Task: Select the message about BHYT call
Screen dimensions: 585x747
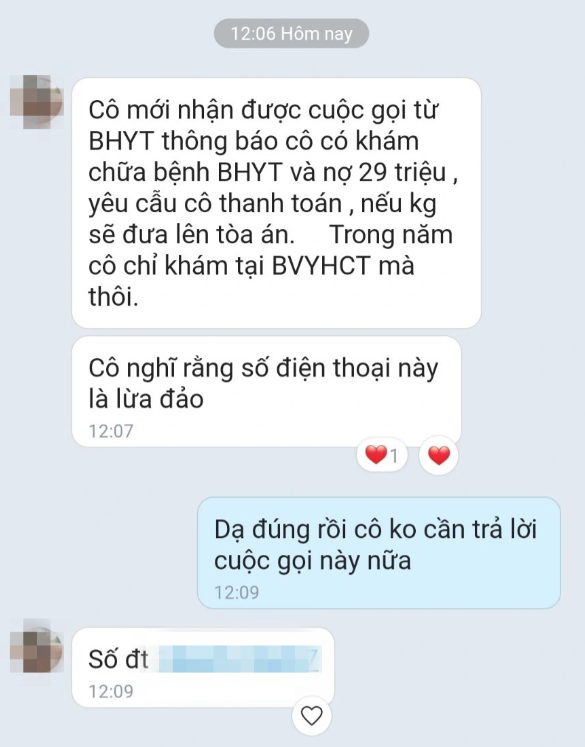Action: (x=276, y=203)
